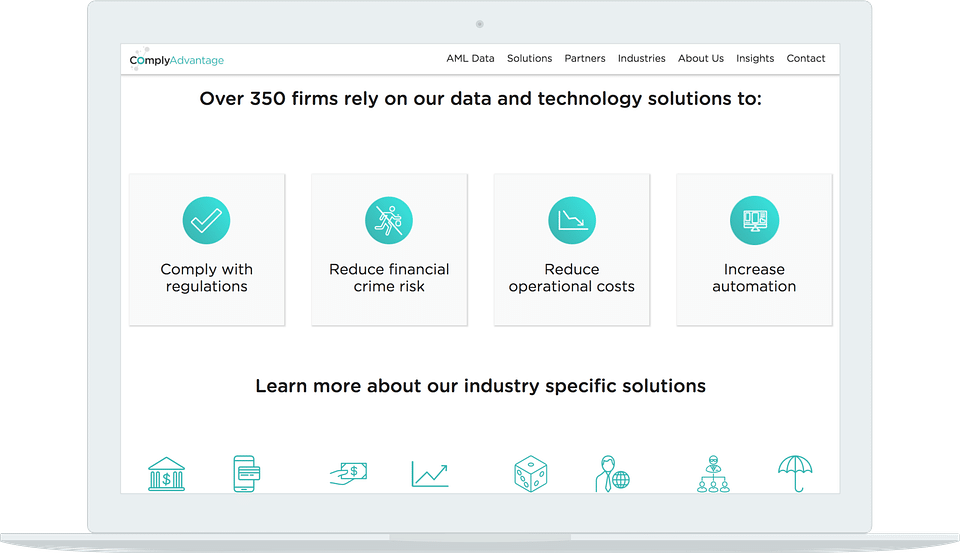This screenshot has width=960, height=553.
Task: Open the Partners menu item
Action: pyautogui.click(x=585, y=58)
